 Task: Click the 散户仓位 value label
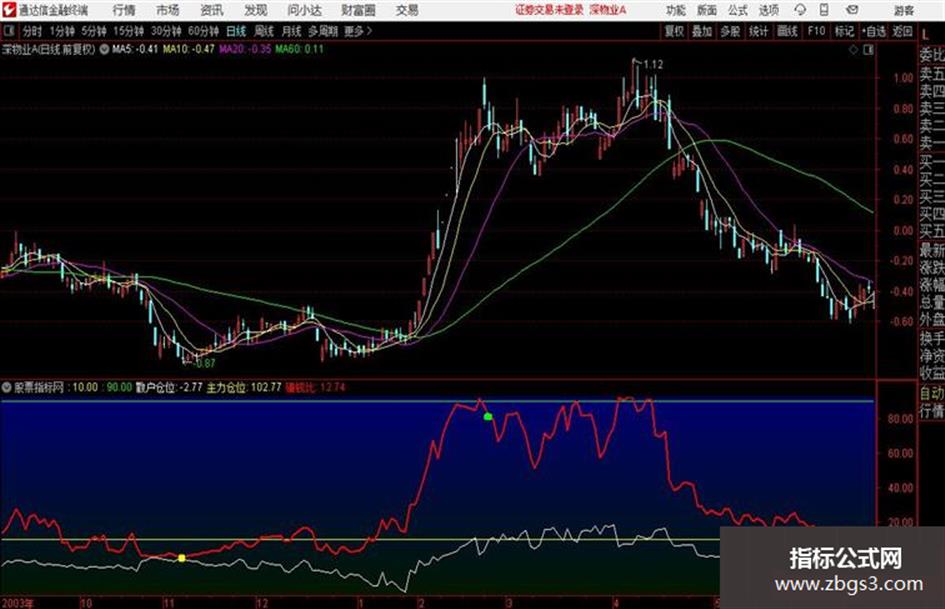[x=169, y=387]
